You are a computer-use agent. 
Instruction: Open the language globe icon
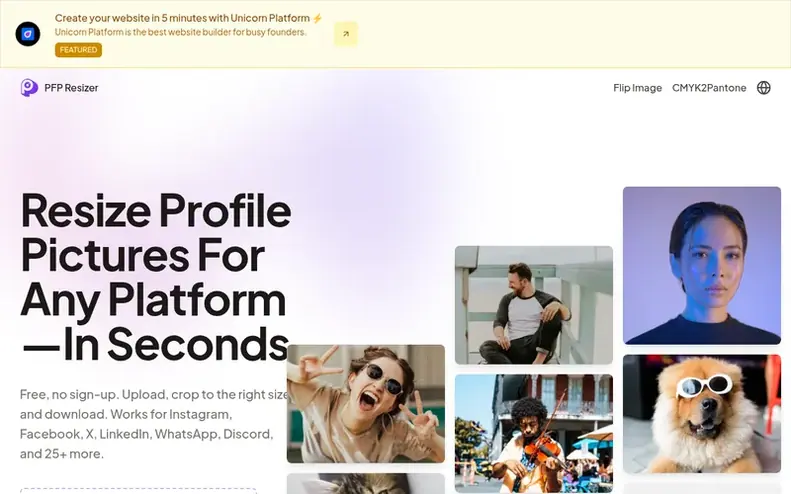(764, 88)
